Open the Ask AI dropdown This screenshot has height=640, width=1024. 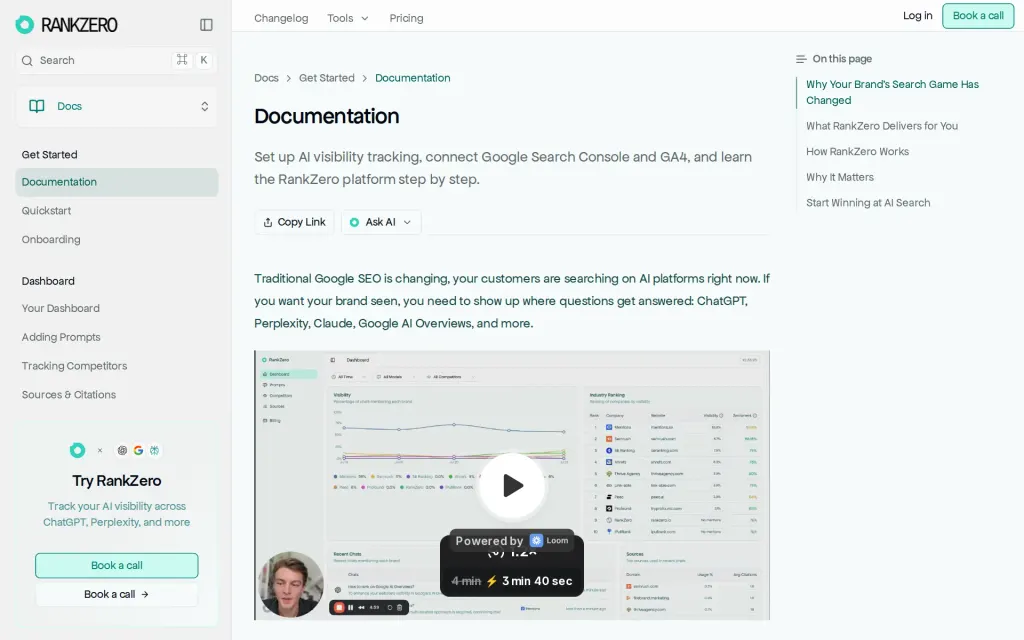(381, 222)
